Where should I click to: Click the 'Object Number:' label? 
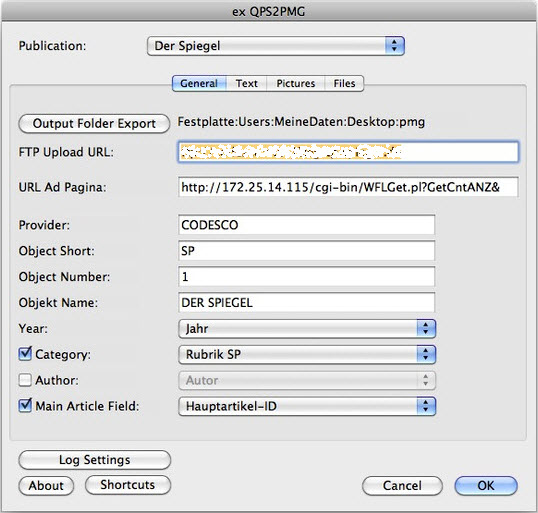pos(65,277)
